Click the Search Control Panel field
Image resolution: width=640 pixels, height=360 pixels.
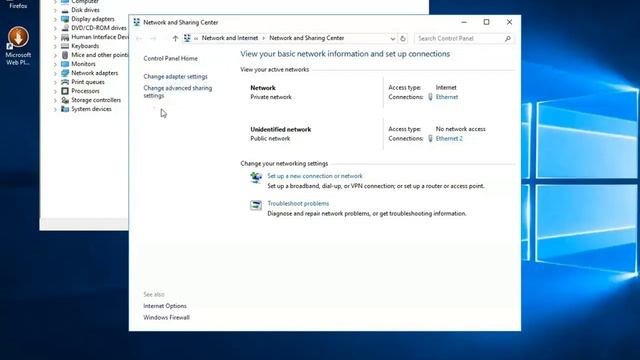[x=463, y=38]
